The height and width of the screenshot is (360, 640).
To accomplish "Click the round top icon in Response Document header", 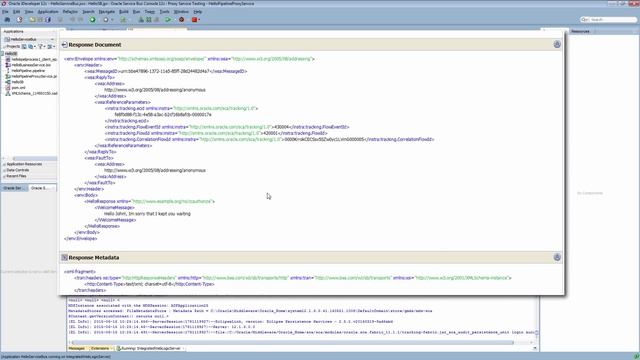I will [x=557, y=44].
